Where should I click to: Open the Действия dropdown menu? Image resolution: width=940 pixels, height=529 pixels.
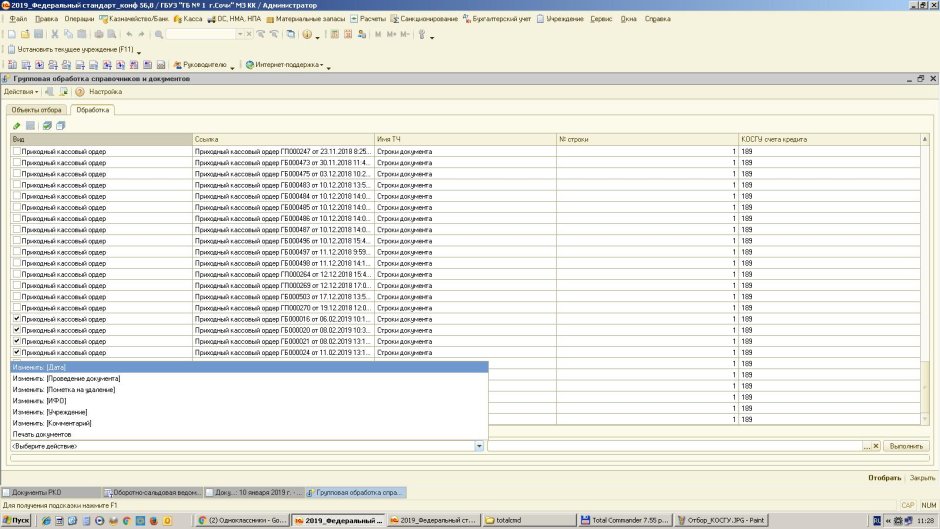pyautogui.click(x=21, y=92)
